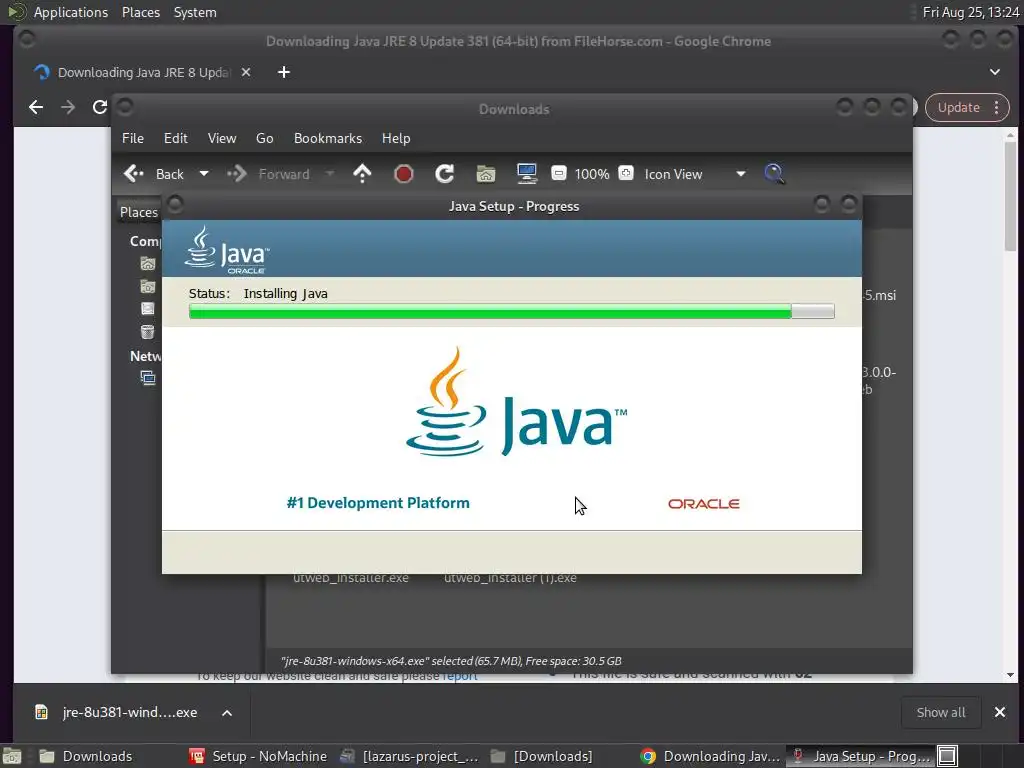Open the Forward history dropdown arrow
Screen dimensions: 1024x768
[330, 174]
